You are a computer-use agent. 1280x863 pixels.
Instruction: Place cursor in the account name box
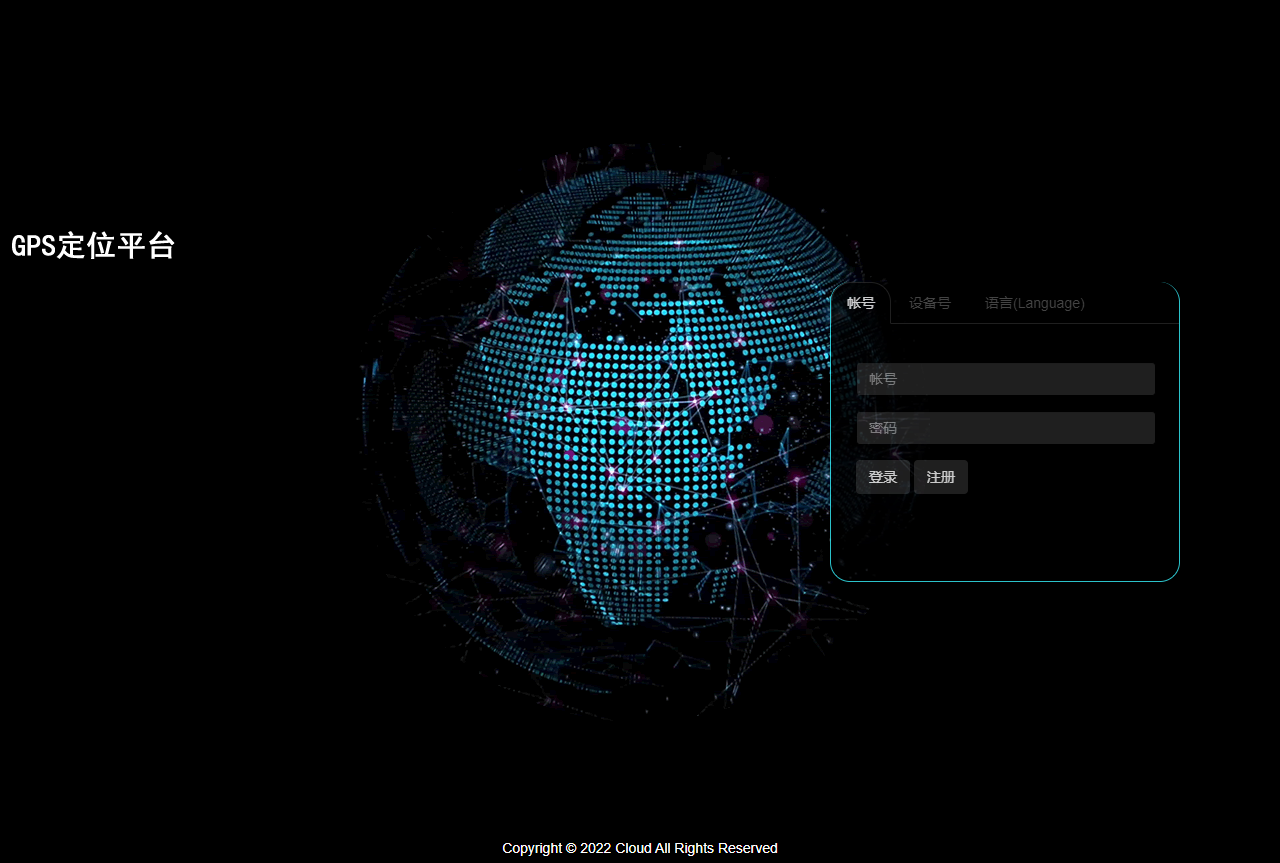coord(1005,379)
